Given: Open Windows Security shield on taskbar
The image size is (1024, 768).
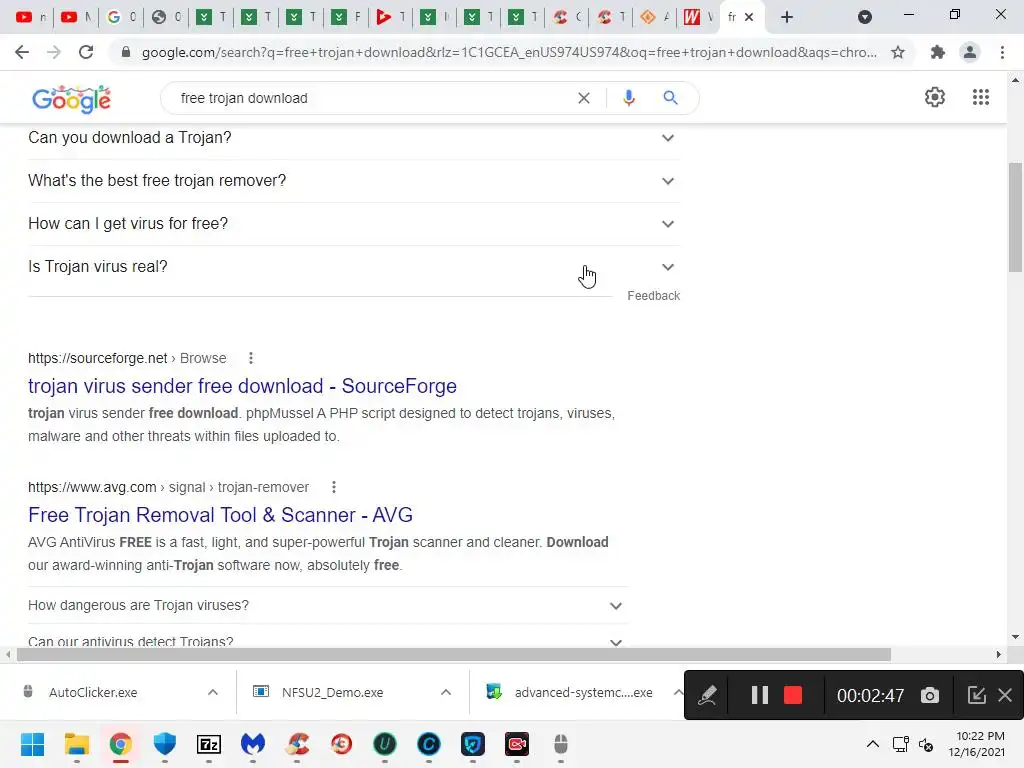Looking at the screenshot, I should point(165,744).
